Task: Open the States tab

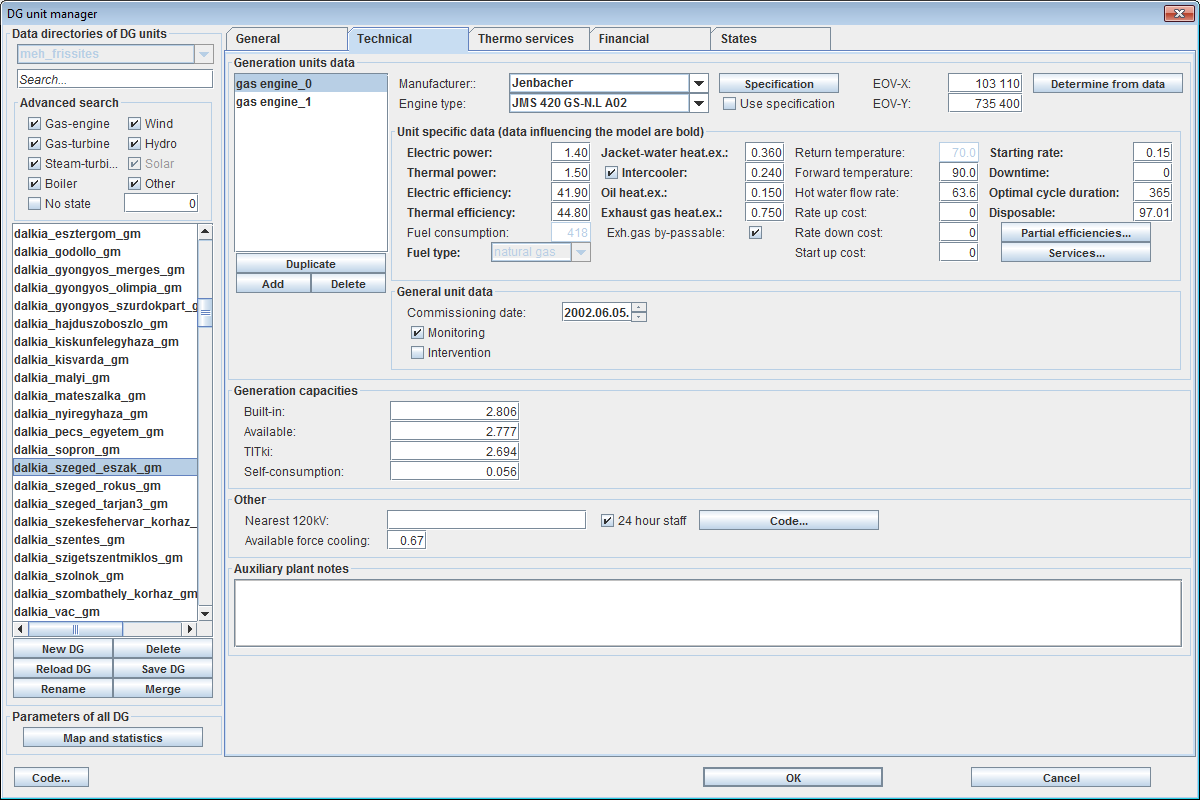Action: point(770,39)
